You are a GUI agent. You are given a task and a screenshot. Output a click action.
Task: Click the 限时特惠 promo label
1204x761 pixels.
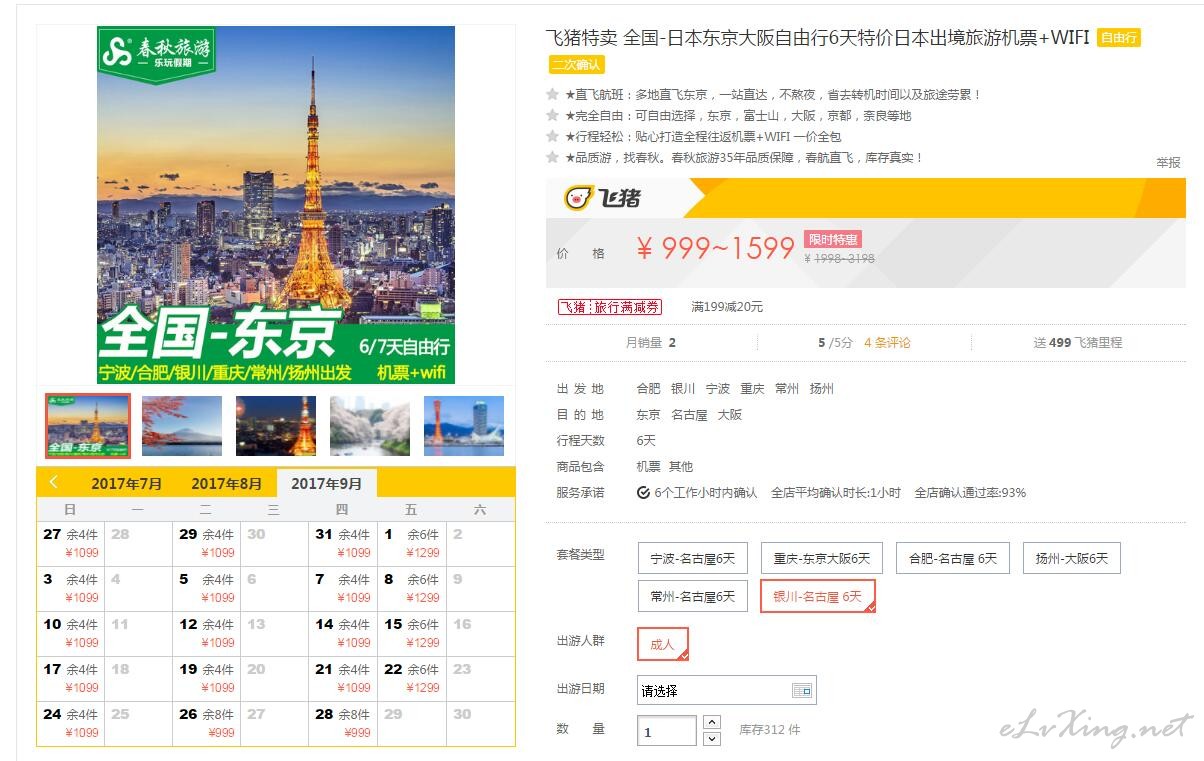coord(833,240)
